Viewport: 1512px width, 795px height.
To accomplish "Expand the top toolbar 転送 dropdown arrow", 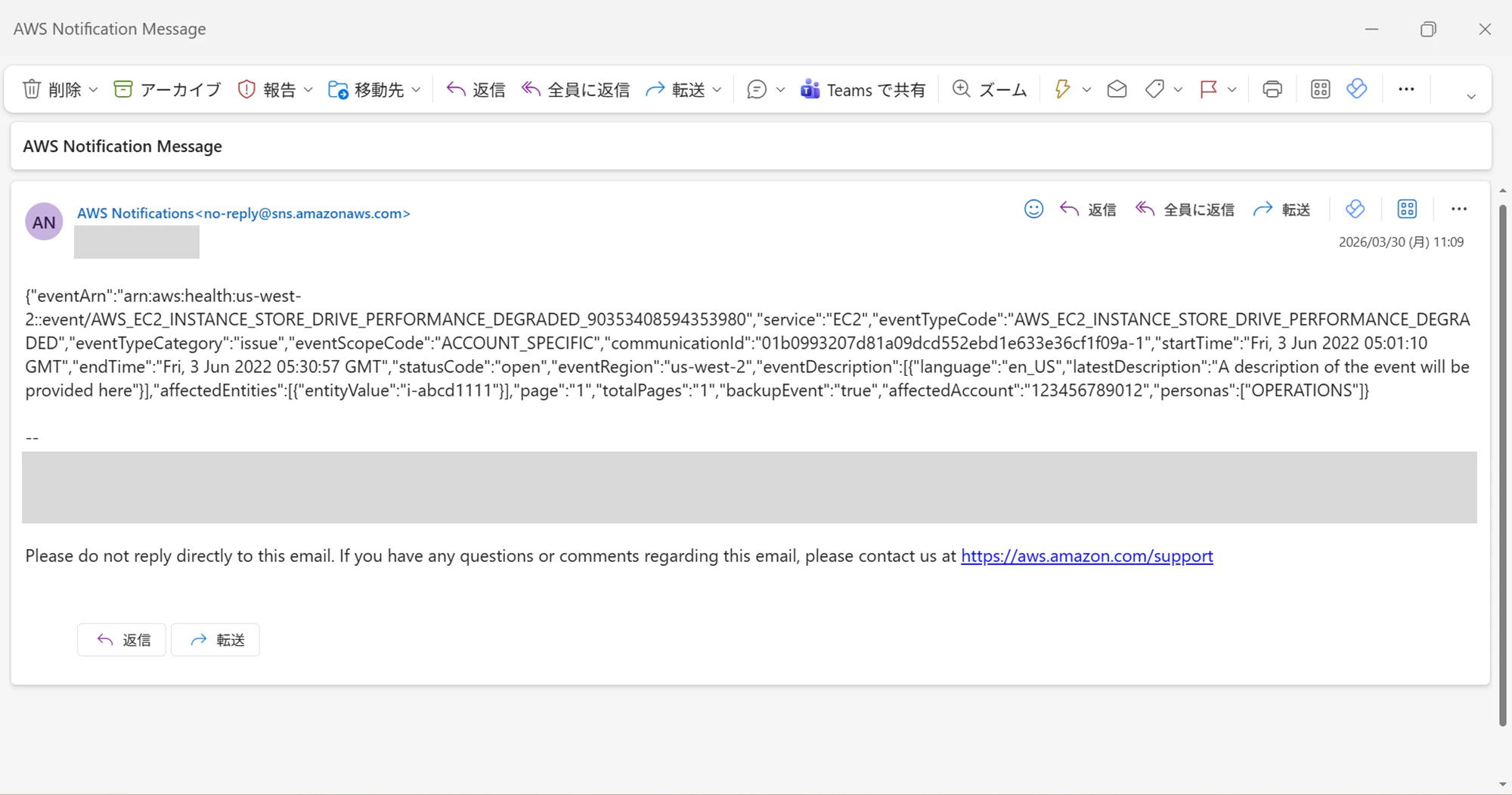I will (717, 89).
